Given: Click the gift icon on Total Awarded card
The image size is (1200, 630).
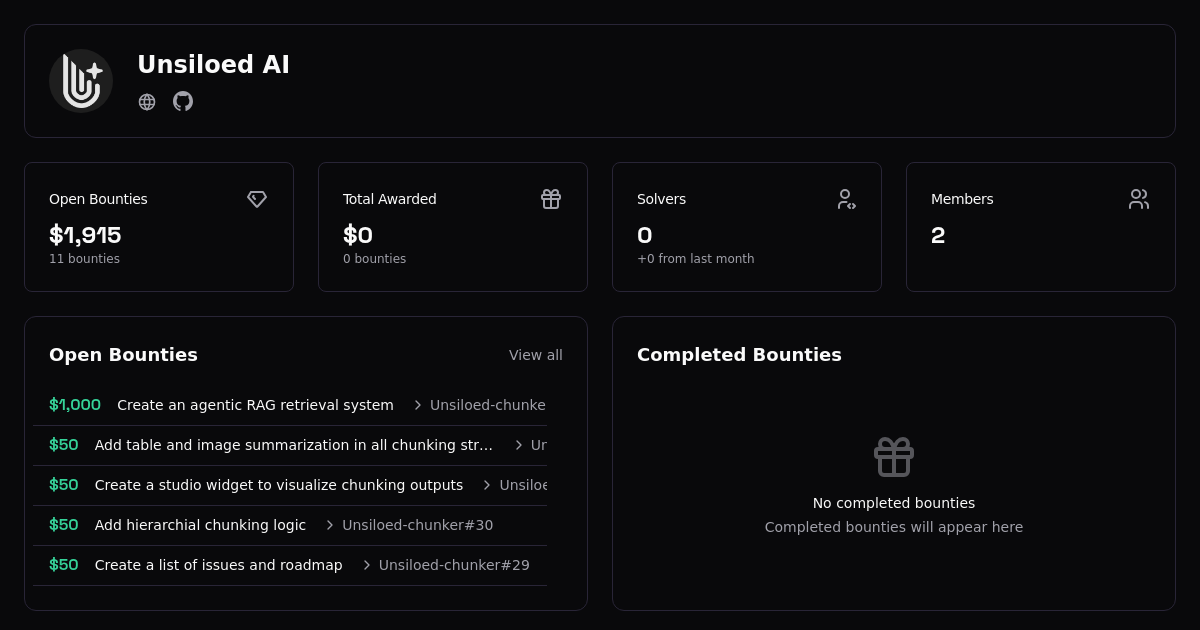Looking at the screenshot, I should tap(551, 199).
